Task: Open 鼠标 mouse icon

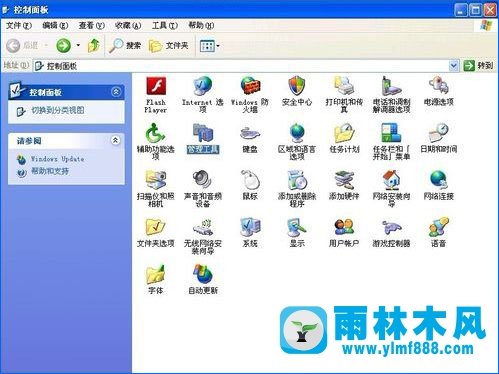Action: click(250, 185)
